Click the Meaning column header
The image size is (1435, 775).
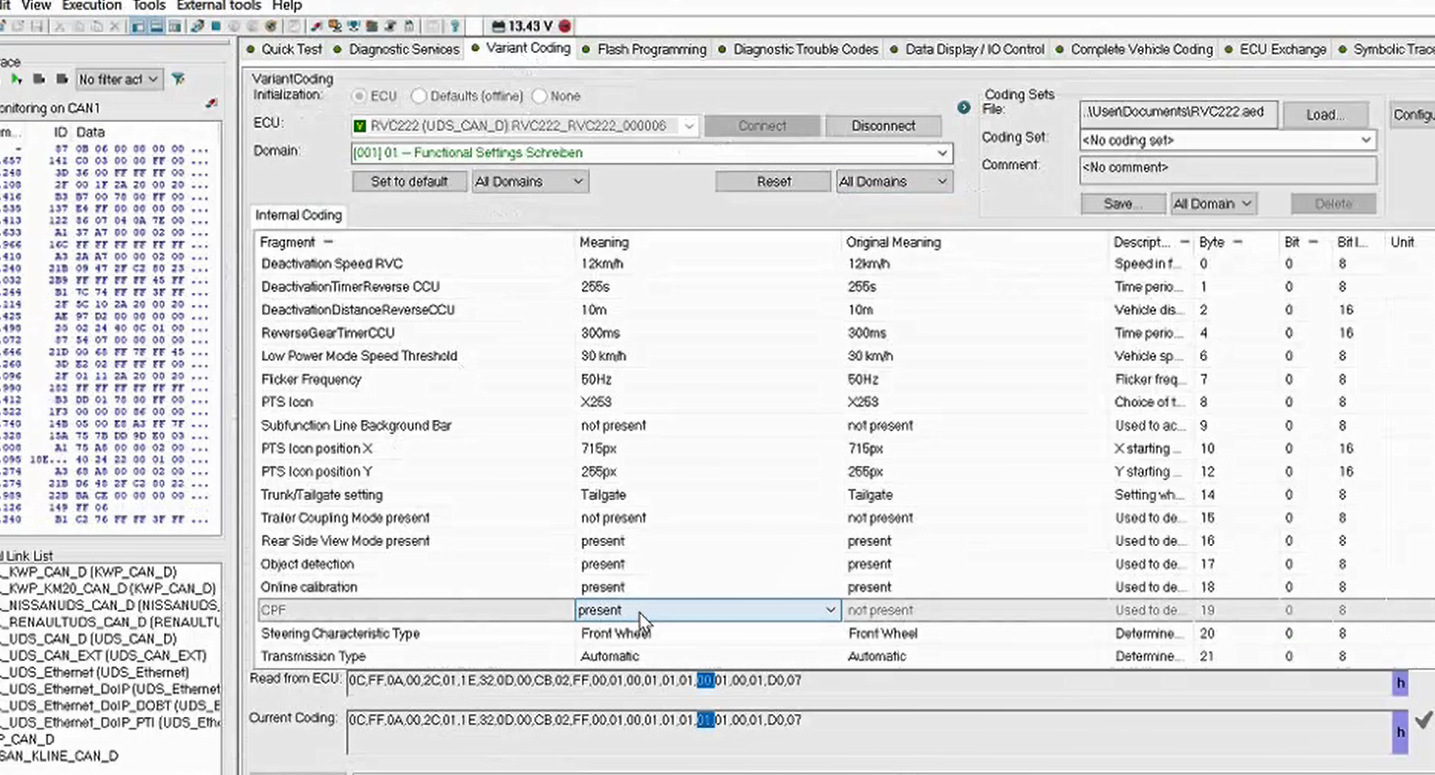(x=604, y=242)
